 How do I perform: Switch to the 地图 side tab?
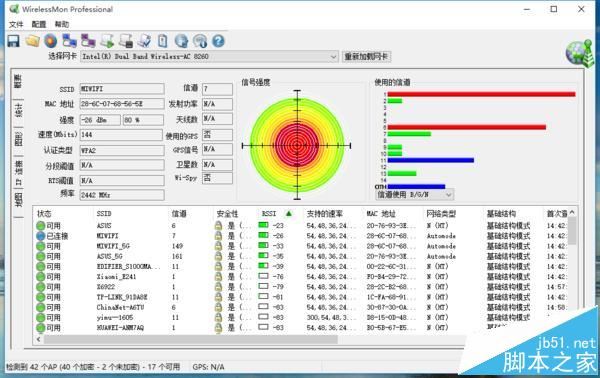[18, 200]
